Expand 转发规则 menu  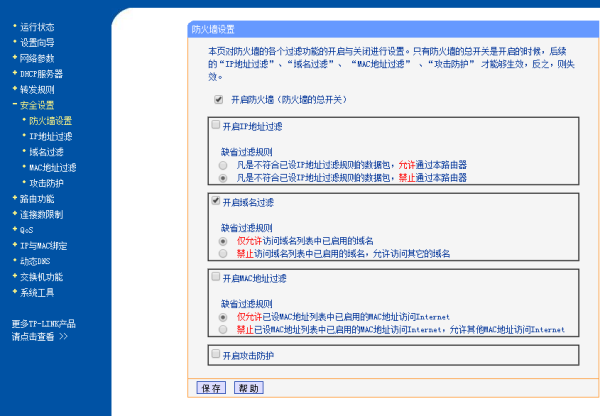point(37,90)
